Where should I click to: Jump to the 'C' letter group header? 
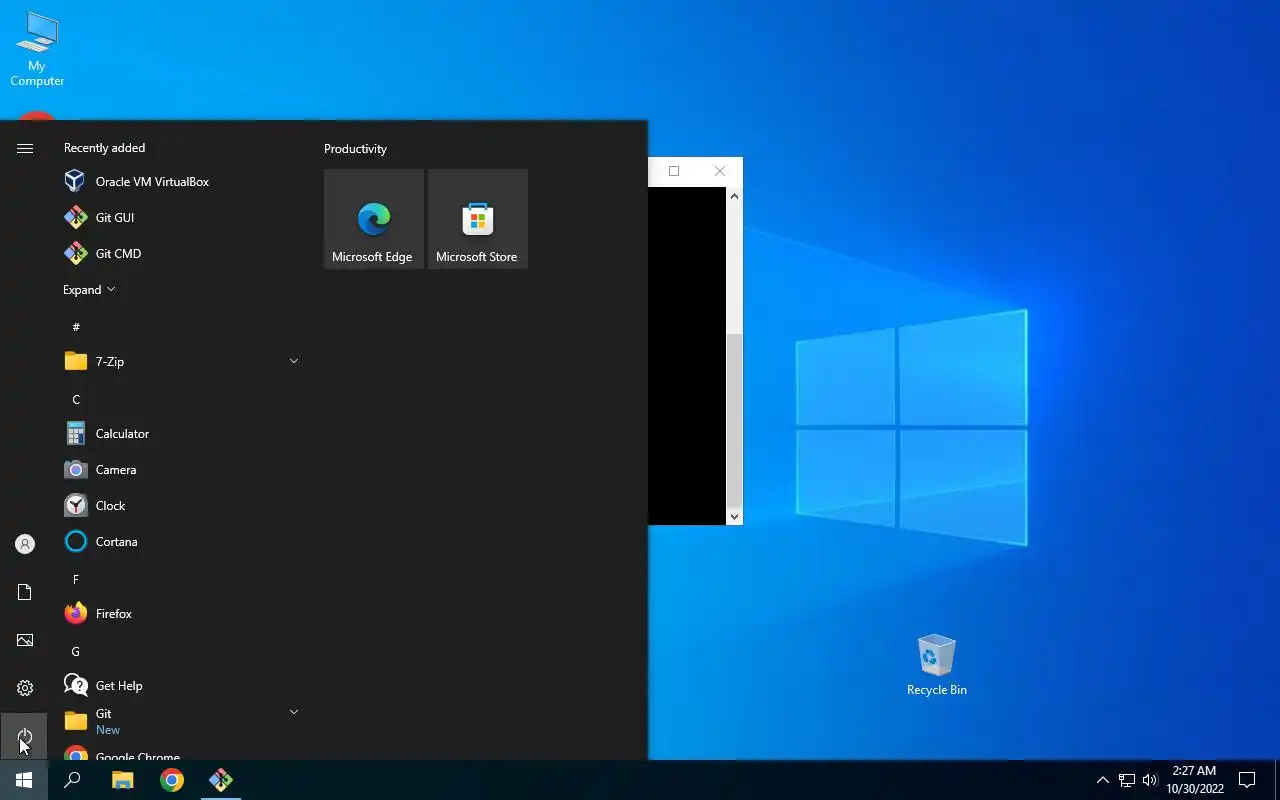(x=76, y=399)
